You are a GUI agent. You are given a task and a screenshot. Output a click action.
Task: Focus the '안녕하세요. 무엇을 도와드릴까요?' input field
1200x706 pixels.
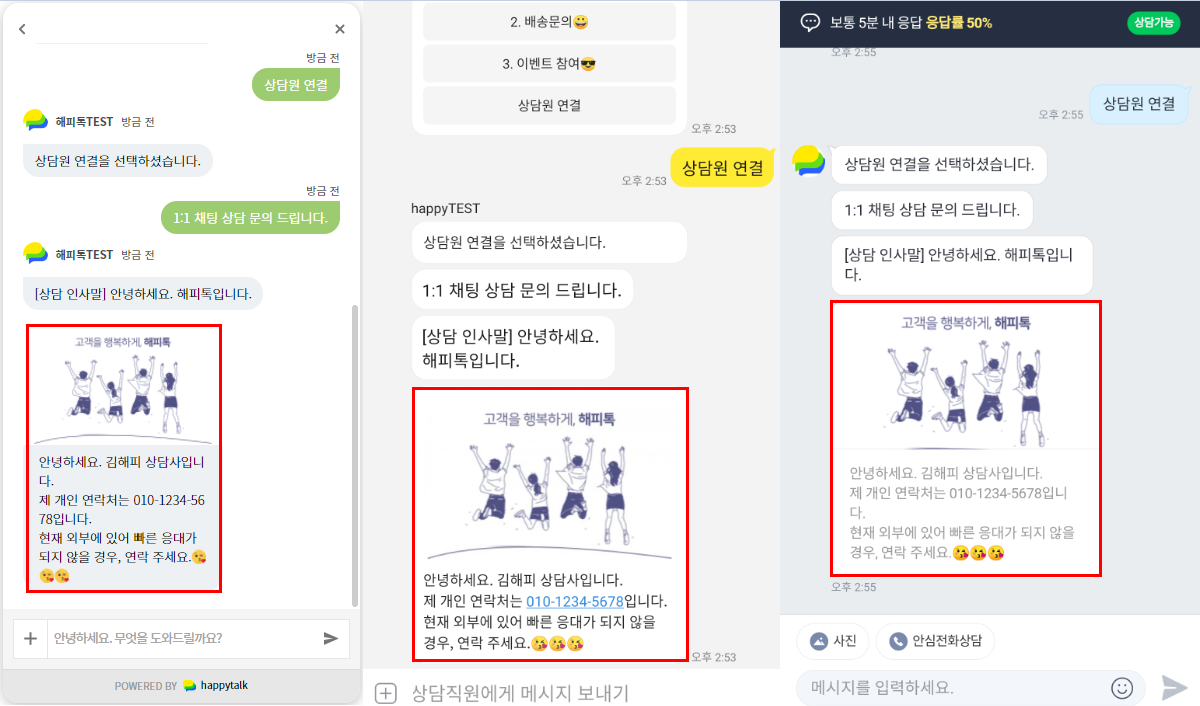coord(181,638)
